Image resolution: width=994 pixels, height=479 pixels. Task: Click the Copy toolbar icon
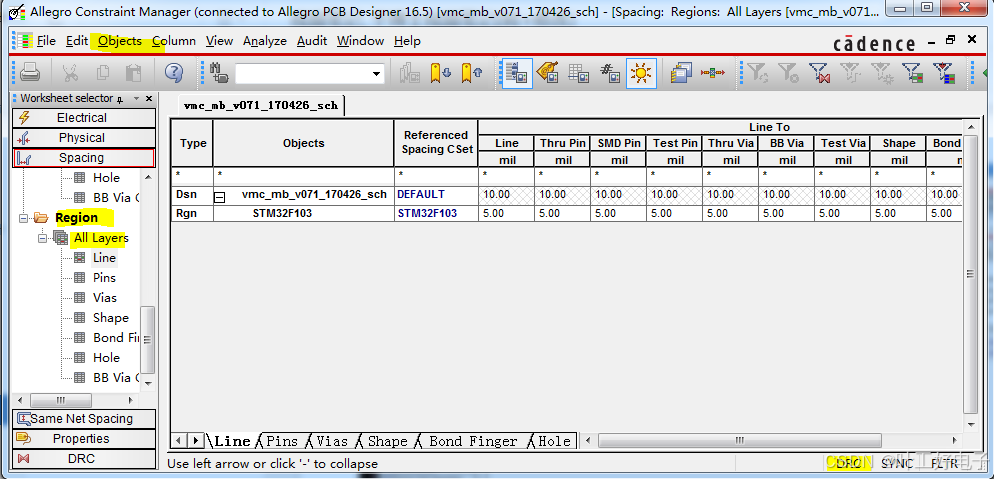[102, 73]
